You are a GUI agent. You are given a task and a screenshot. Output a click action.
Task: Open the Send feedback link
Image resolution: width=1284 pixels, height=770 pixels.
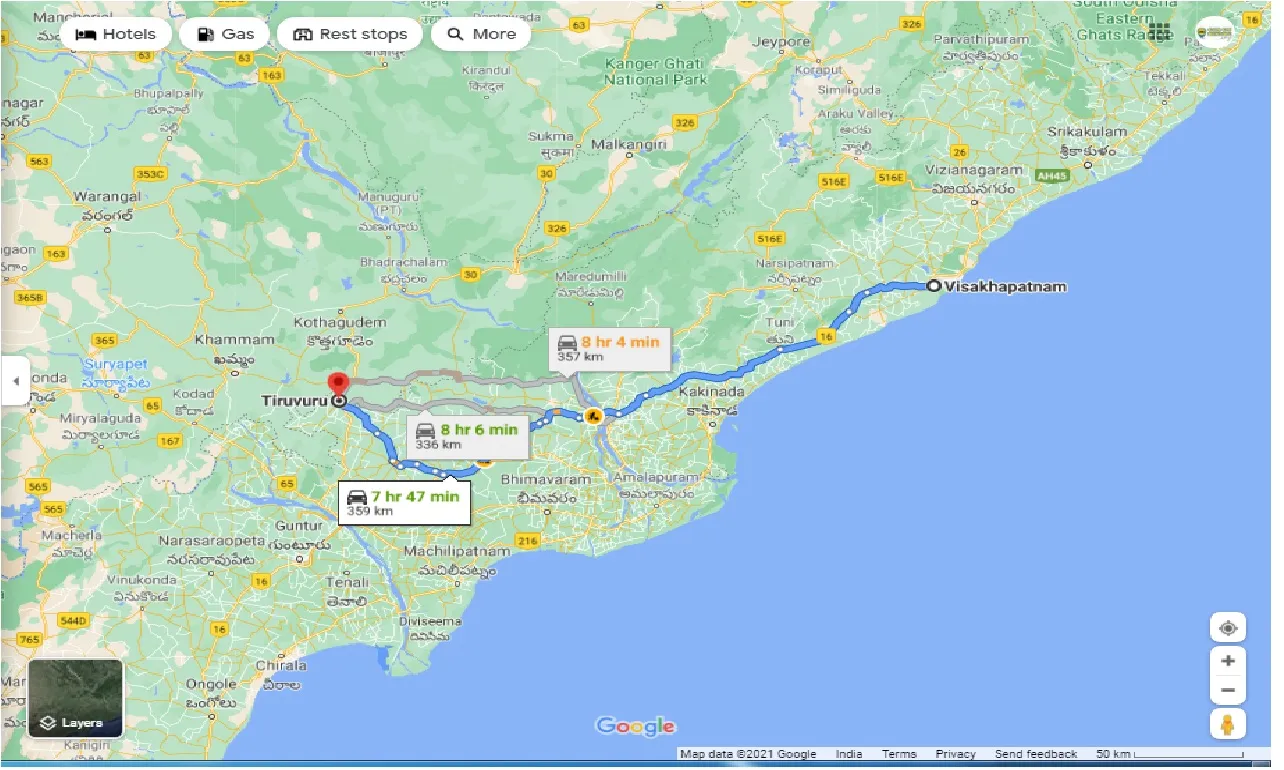tap(1036, 753)
